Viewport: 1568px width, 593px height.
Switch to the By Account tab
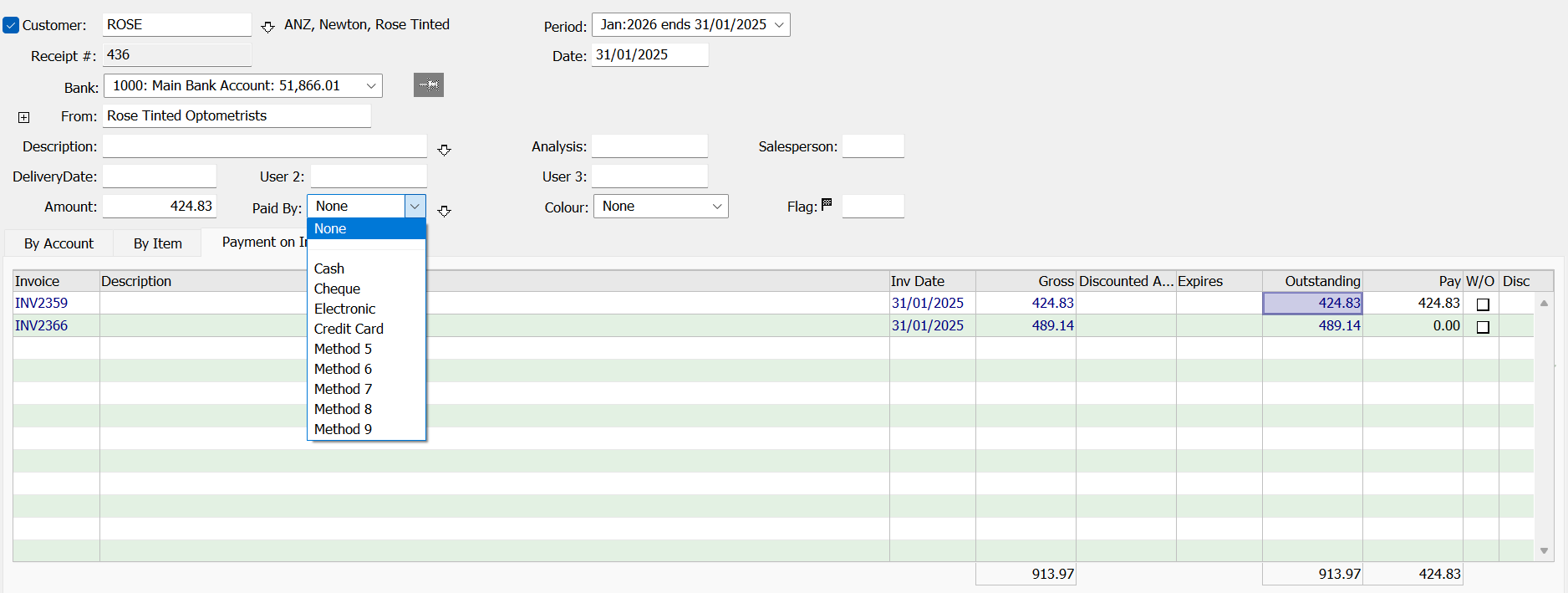(x=59, y=243)
